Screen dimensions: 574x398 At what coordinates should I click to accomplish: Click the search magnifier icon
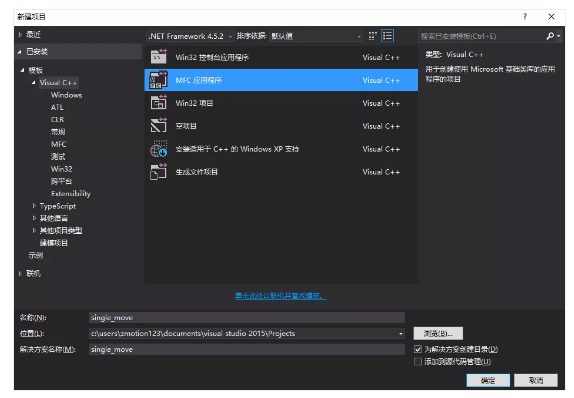point(550,36)
